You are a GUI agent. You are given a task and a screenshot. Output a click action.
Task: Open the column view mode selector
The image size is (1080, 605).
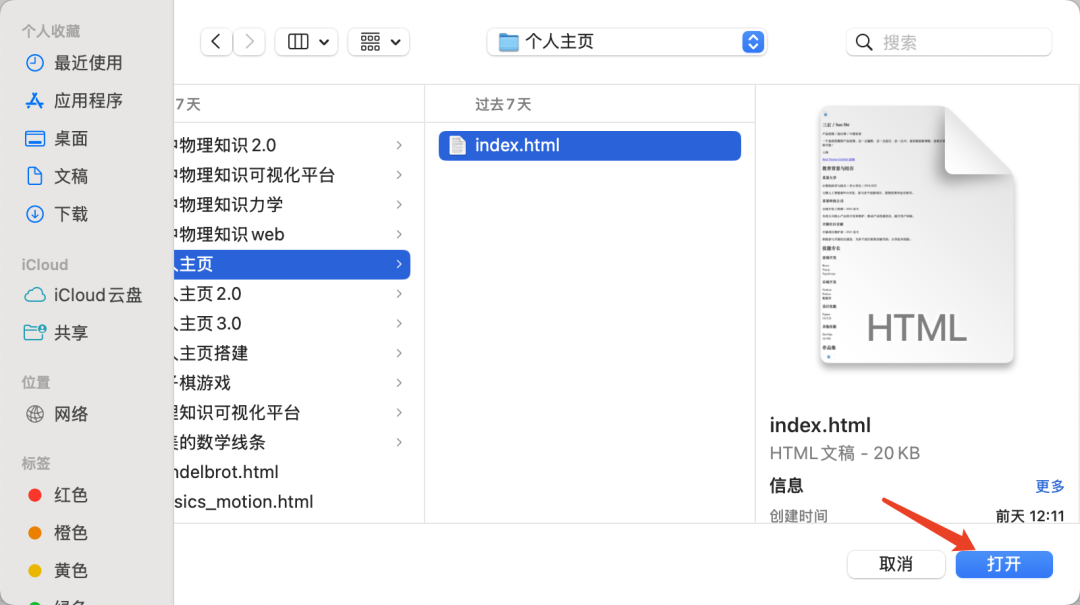point(306,42)
